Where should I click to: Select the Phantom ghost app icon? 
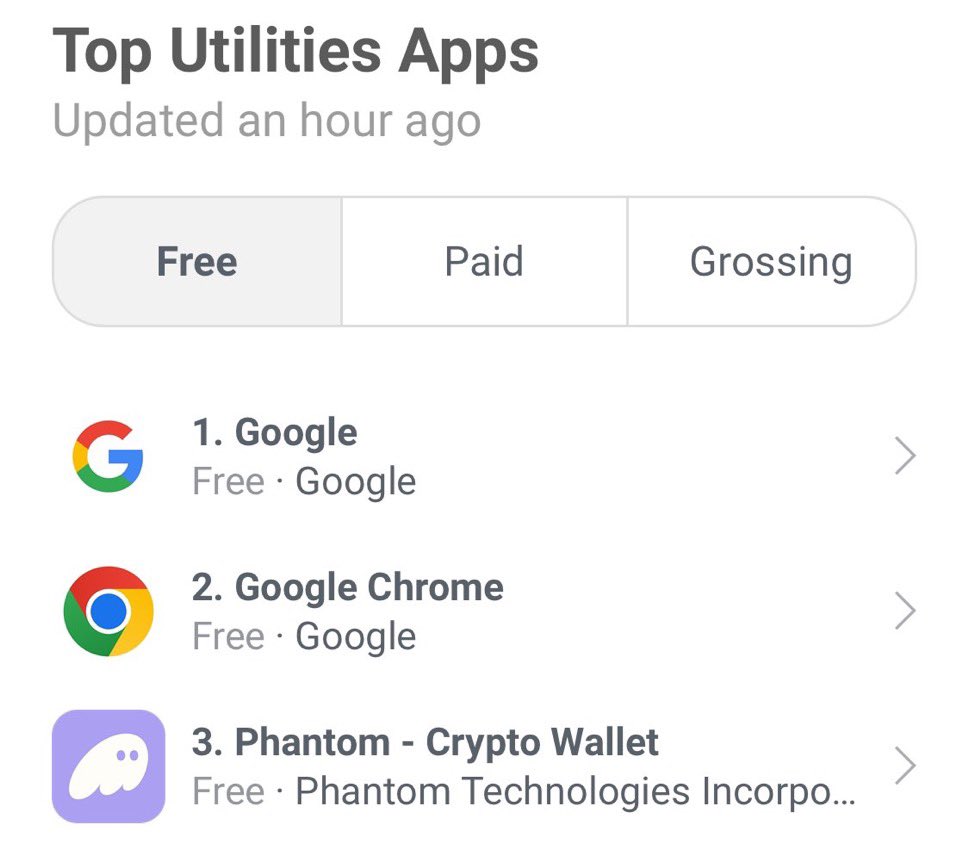pos(108,766)
